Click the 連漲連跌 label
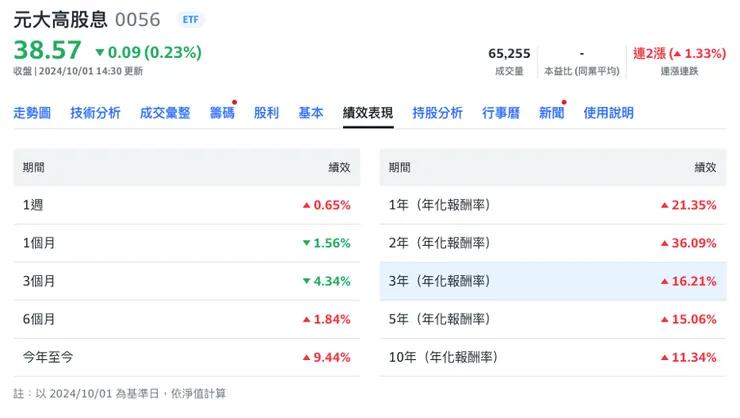The image size is (740, 418). [x=679, y=71]
